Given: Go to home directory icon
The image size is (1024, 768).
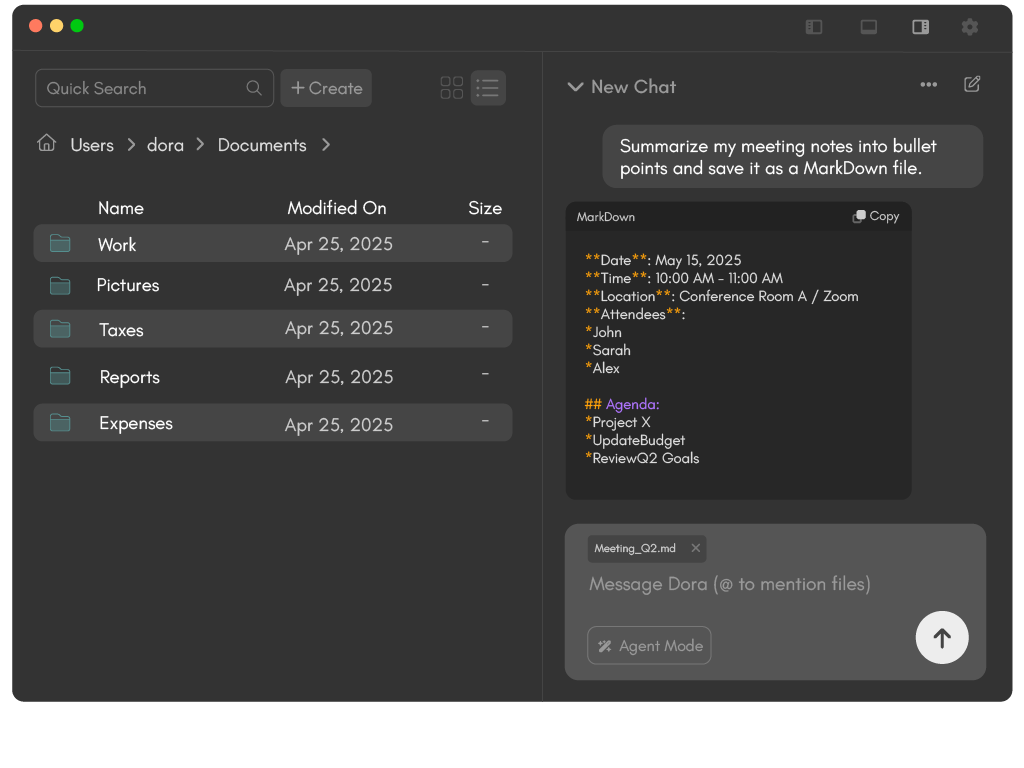Looking at the screenshot, I should pos(46,142).
